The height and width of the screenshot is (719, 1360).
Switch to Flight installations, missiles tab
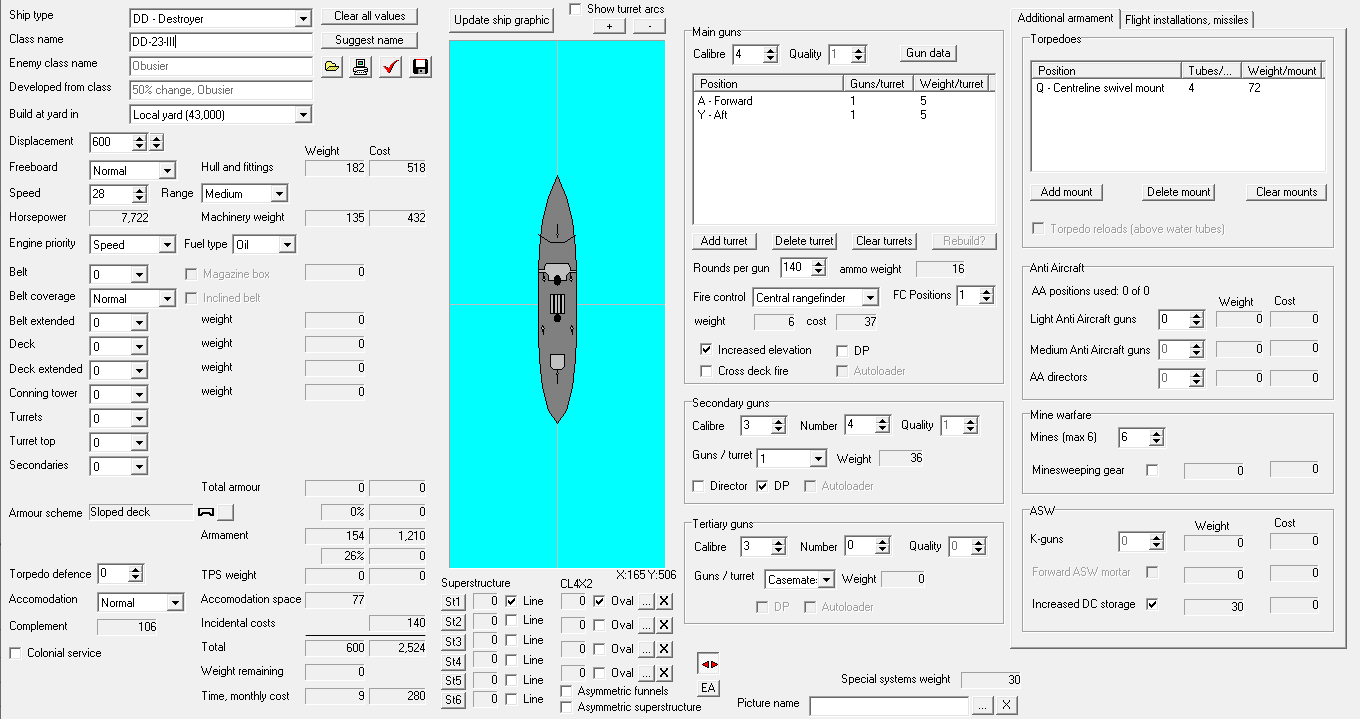point(1186,19)
